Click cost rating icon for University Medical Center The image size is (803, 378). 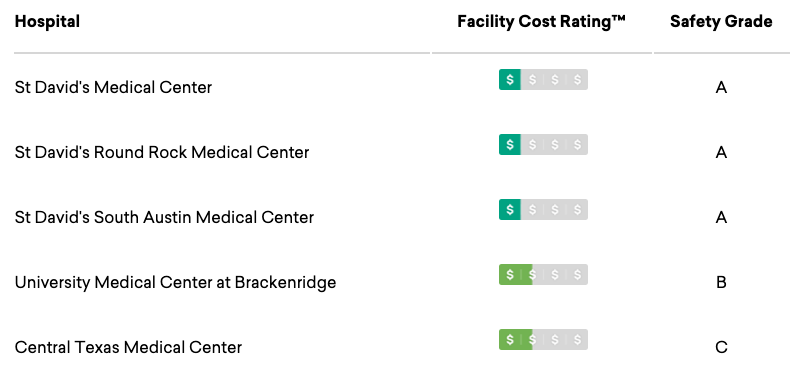point(543,275)
